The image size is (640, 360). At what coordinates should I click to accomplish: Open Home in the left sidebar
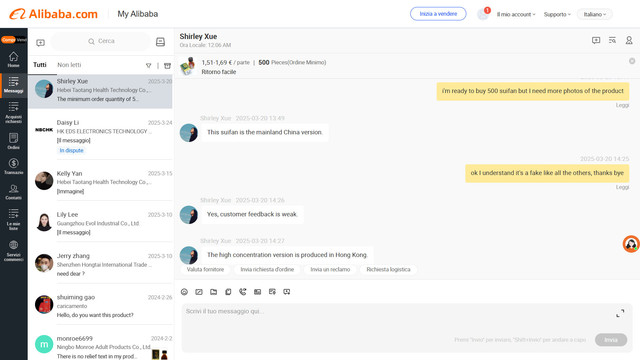point(13,60)
